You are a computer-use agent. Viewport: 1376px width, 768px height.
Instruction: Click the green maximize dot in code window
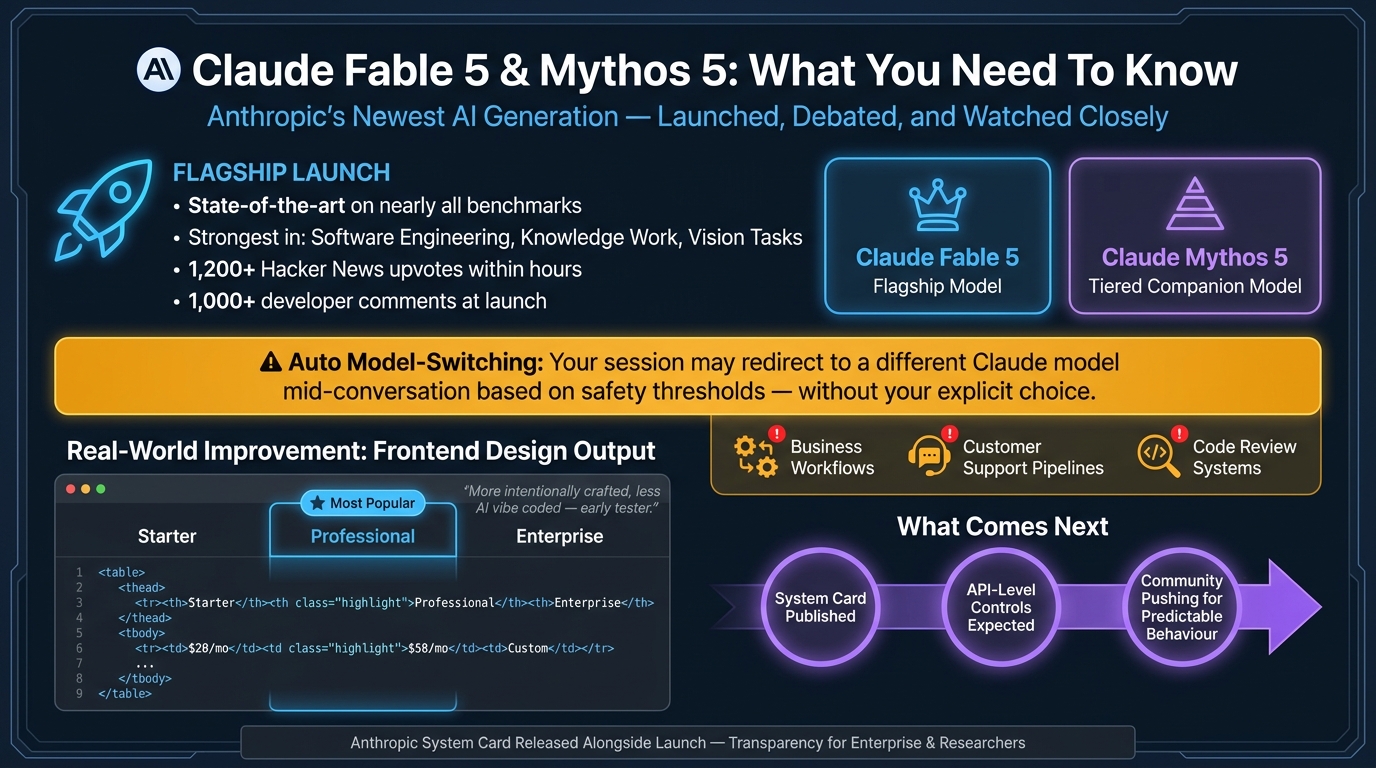[x=100, y=489]
